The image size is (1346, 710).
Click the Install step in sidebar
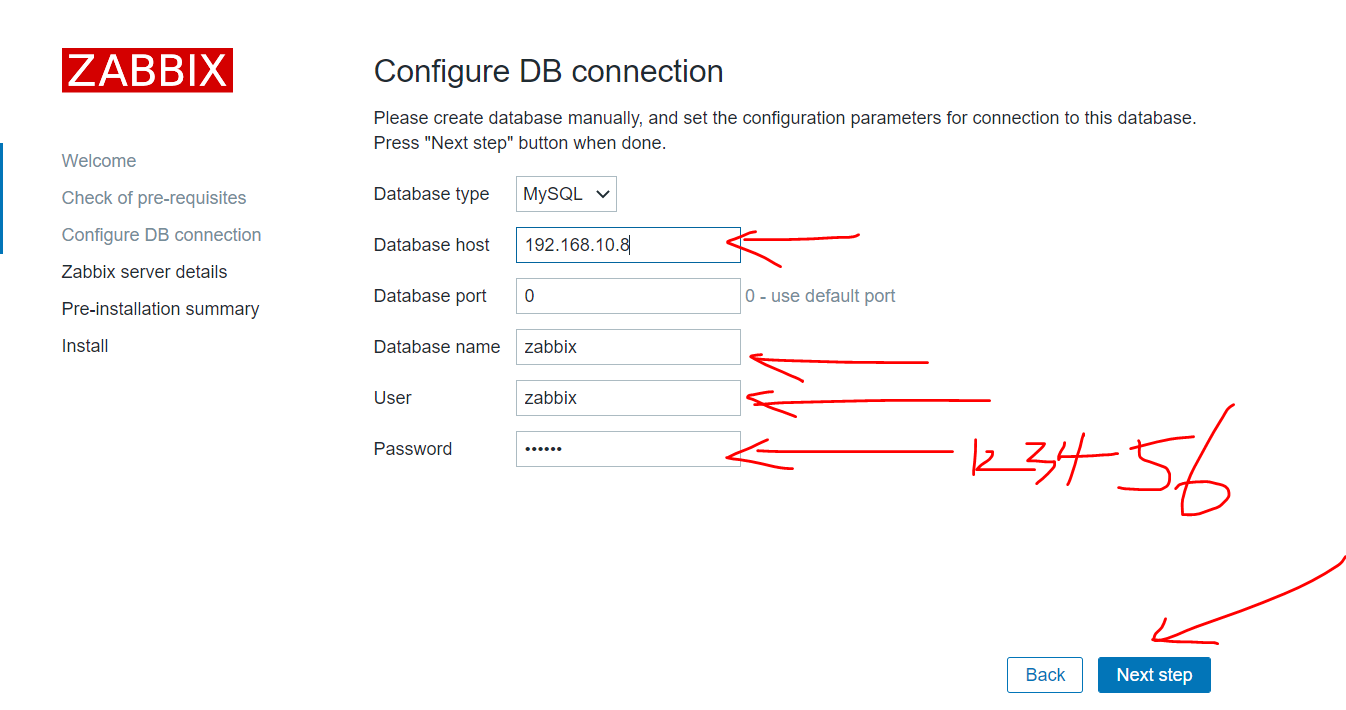pyautogui.click(x=85, y=346)
